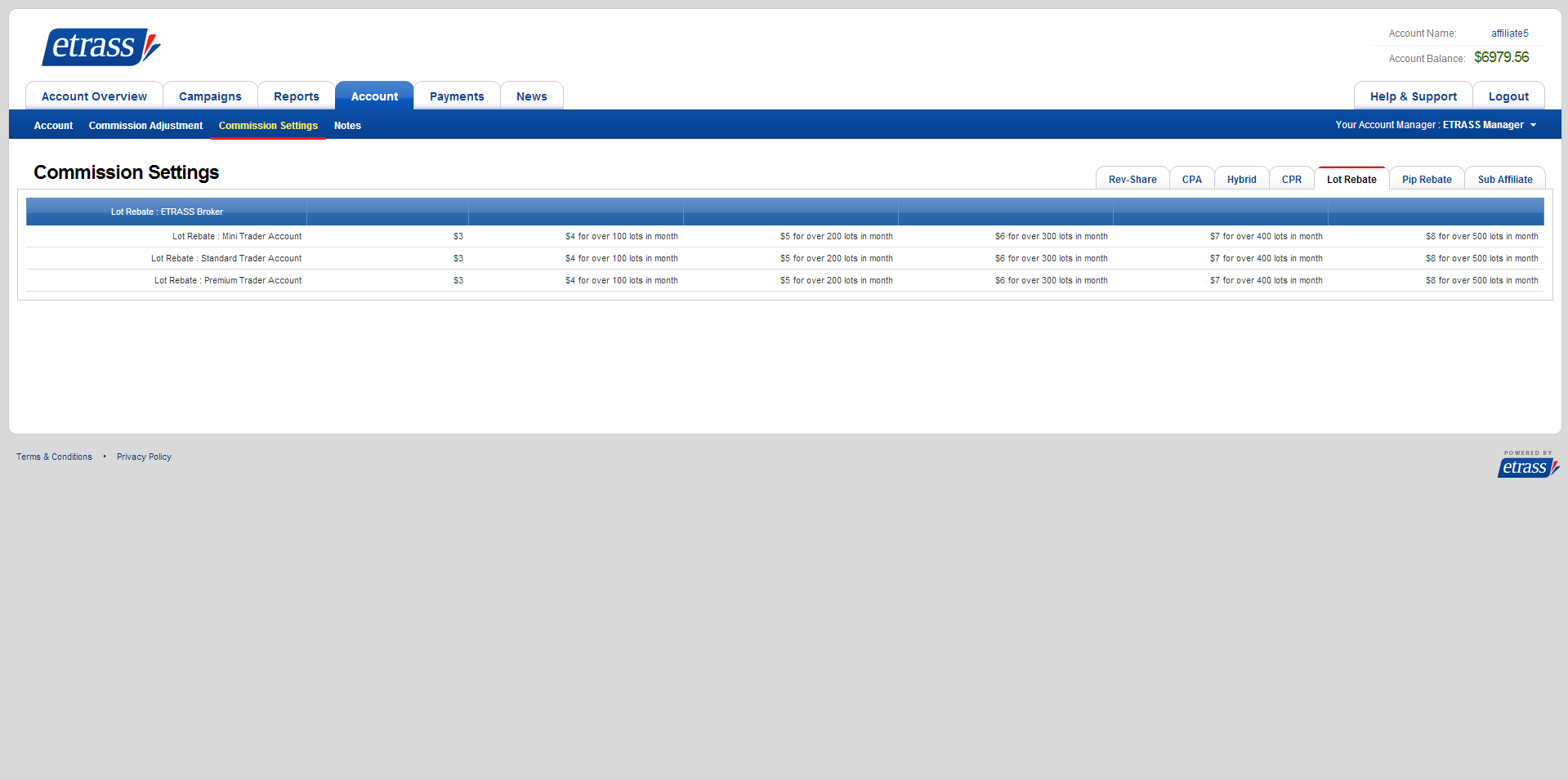The width and height of the screenshot is (1568, 780).
Task: Open the Account Overview tab
Action: pyautogui.click(x=94, y=96)
